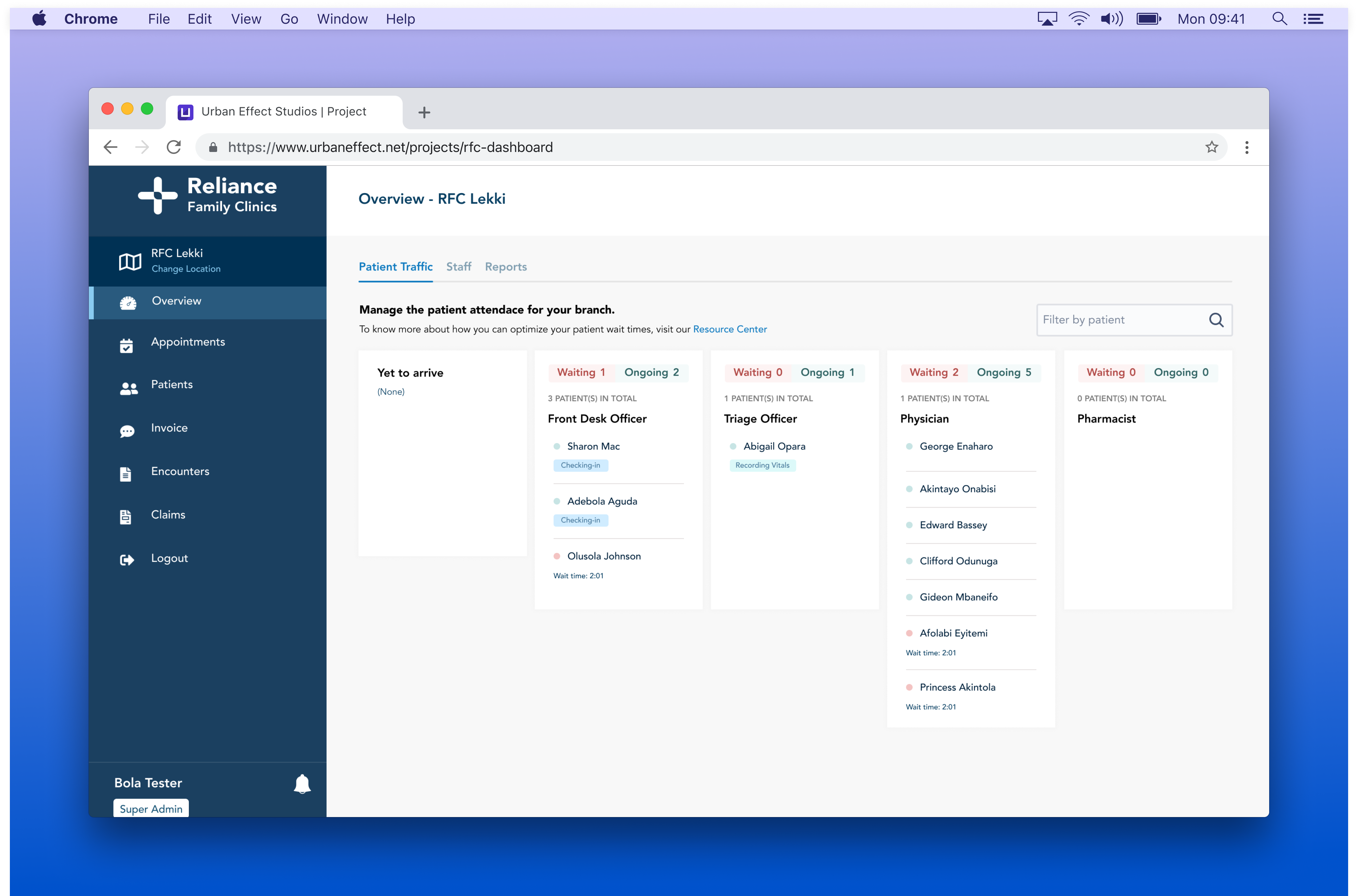Select the Urban Effect Studios browser tab
Viewport: 1358px width, 896px height.
pos(284,112)
